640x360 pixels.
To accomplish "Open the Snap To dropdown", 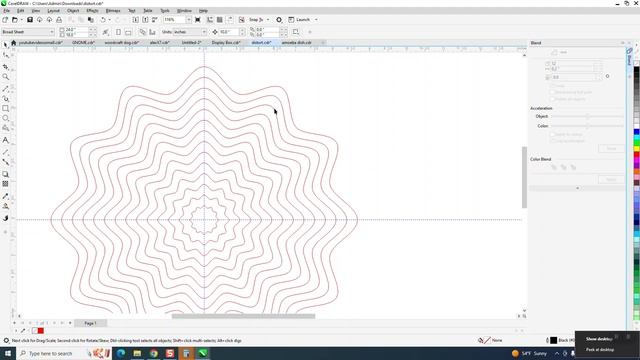I will coord(268,20).
